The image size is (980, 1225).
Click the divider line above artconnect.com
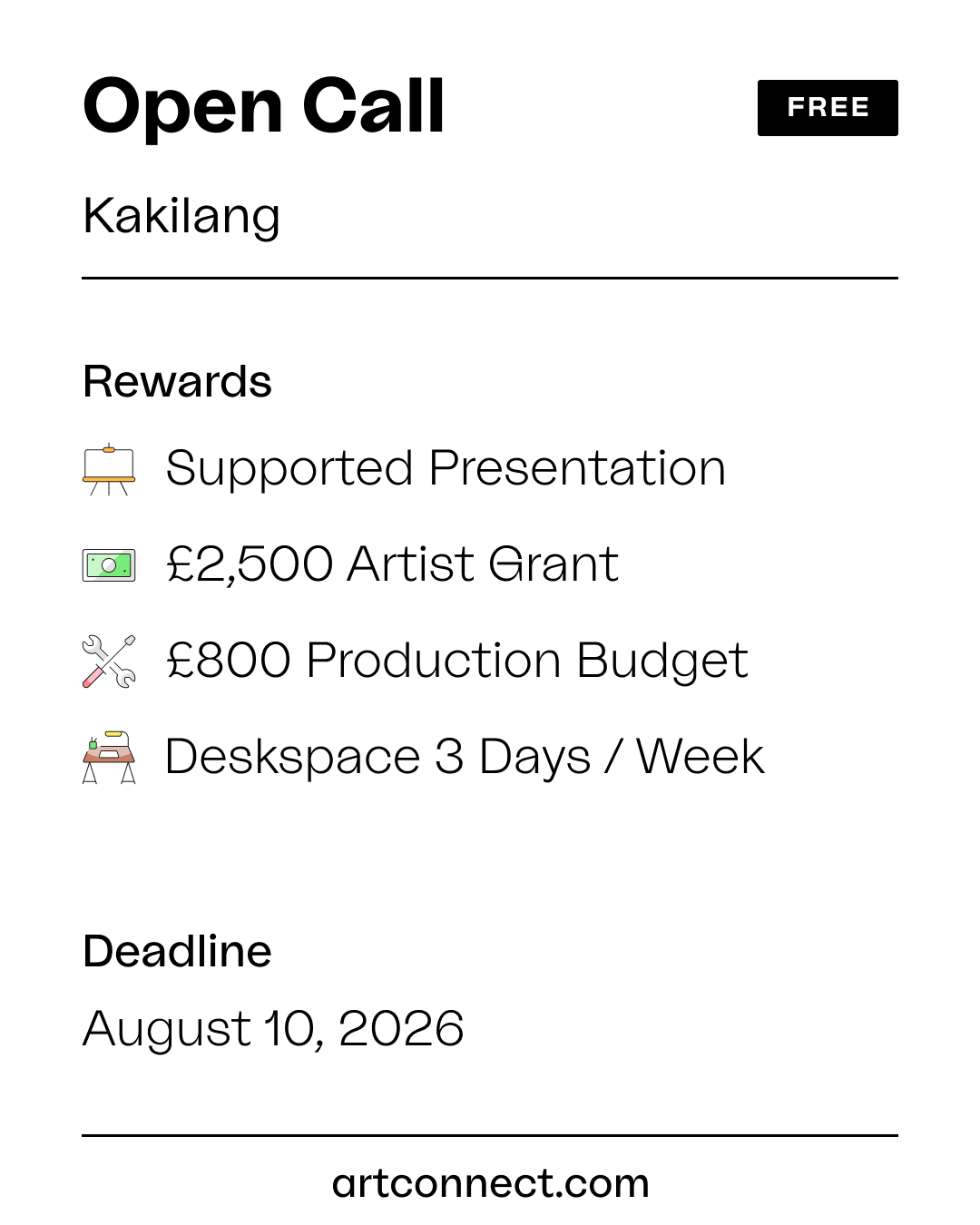coord(490,1135)
